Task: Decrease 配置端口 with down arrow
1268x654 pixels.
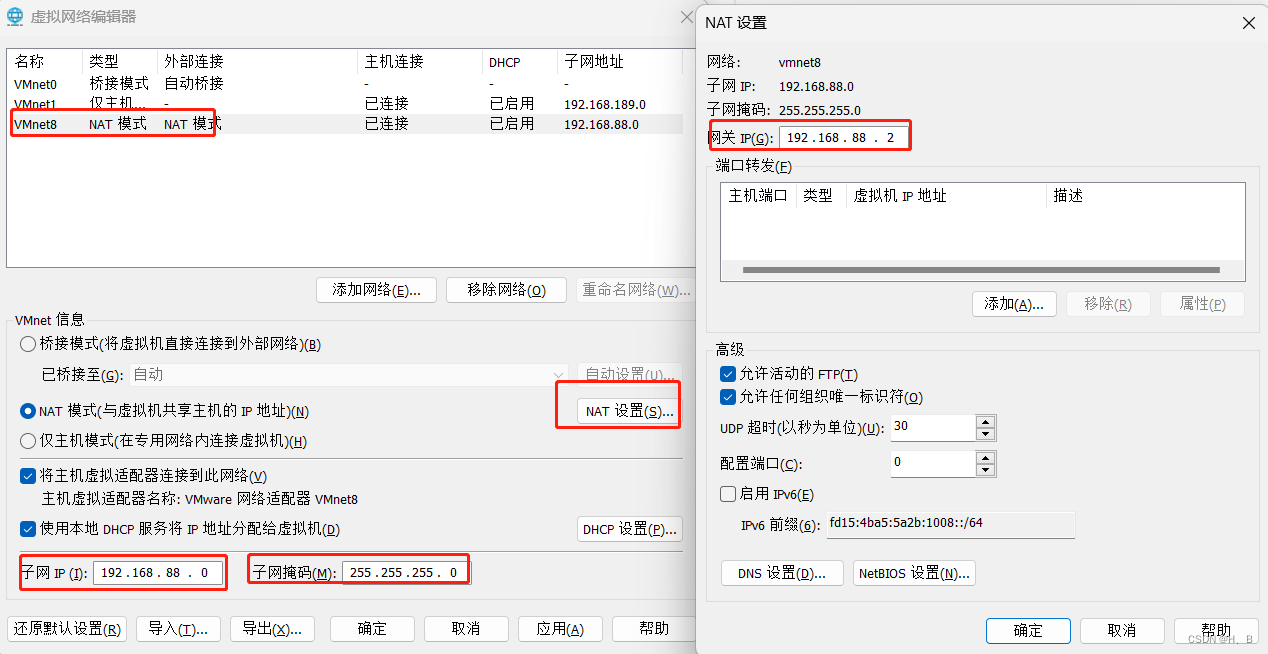Action: click(x=986, y=470)
